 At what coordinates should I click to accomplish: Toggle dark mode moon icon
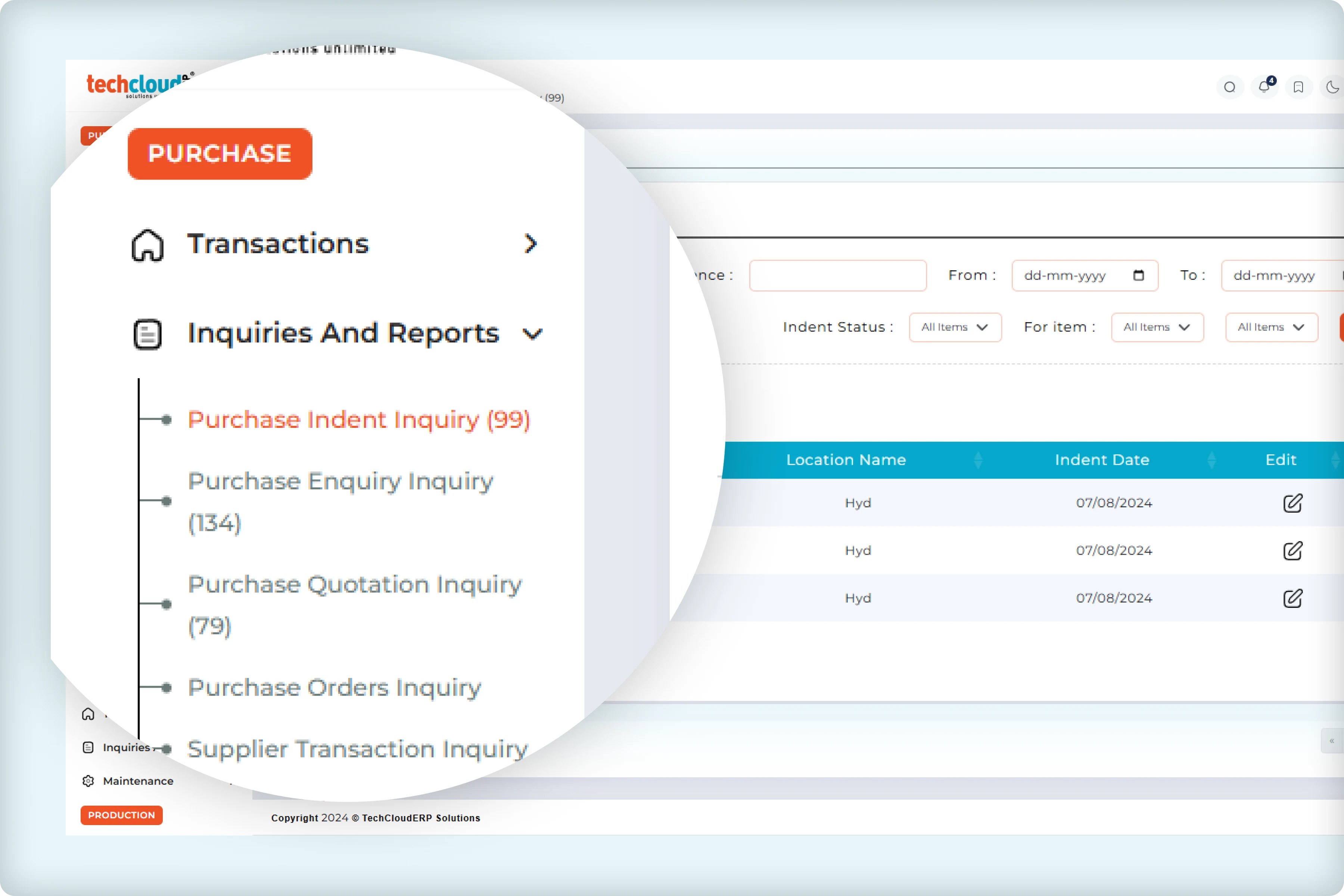click(x=1332, y=87)
